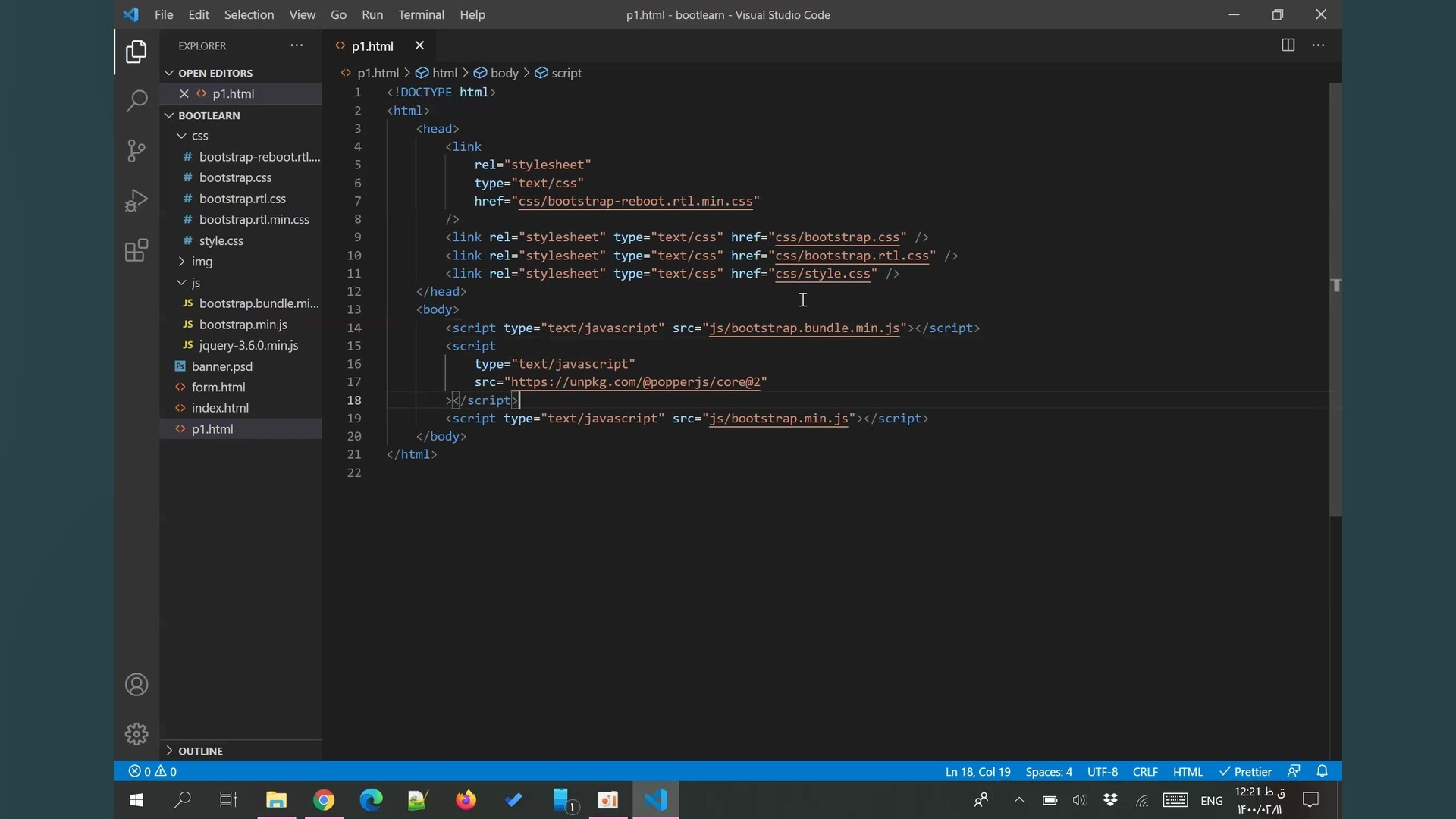Open Windows Start menu
This screenshot has height=819, width=1456.
(x=136, y=800)
